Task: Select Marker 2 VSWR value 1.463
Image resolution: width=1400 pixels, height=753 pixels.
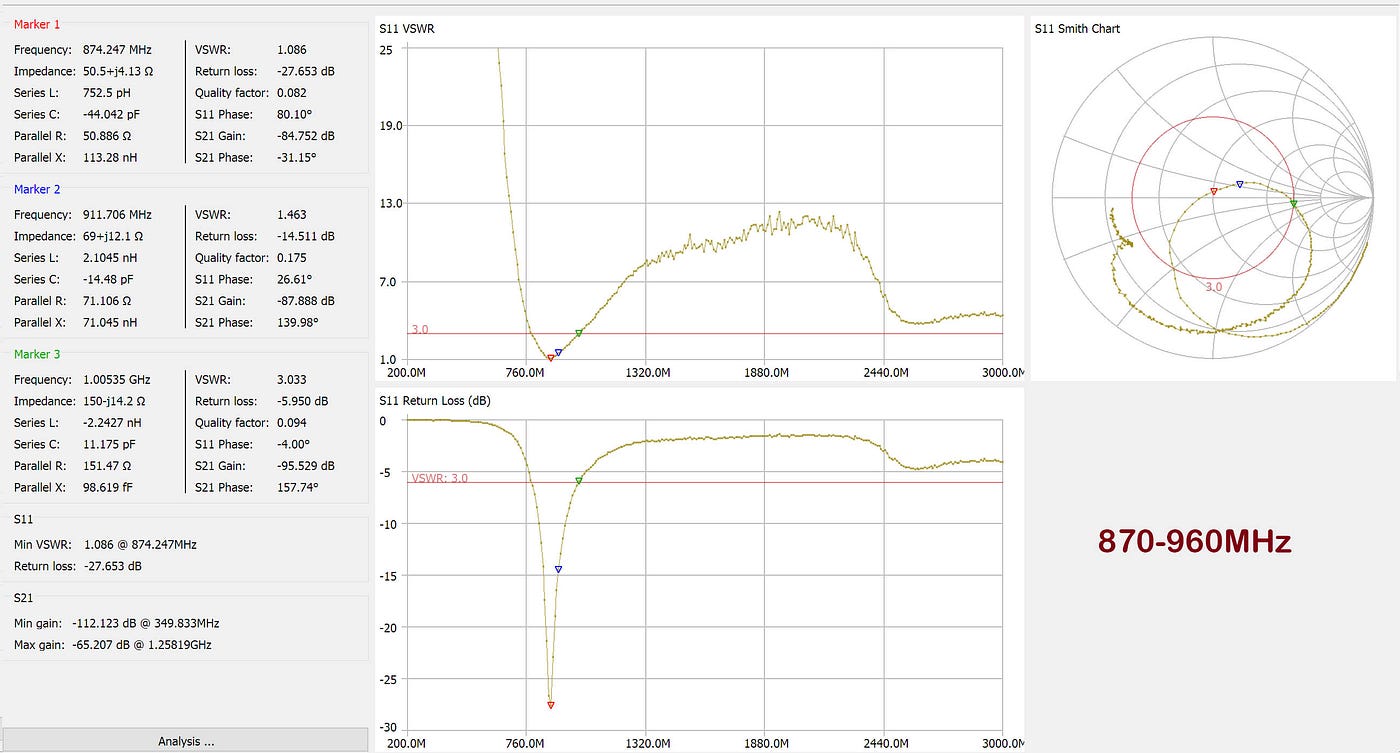Action: [x=292, y=215]
